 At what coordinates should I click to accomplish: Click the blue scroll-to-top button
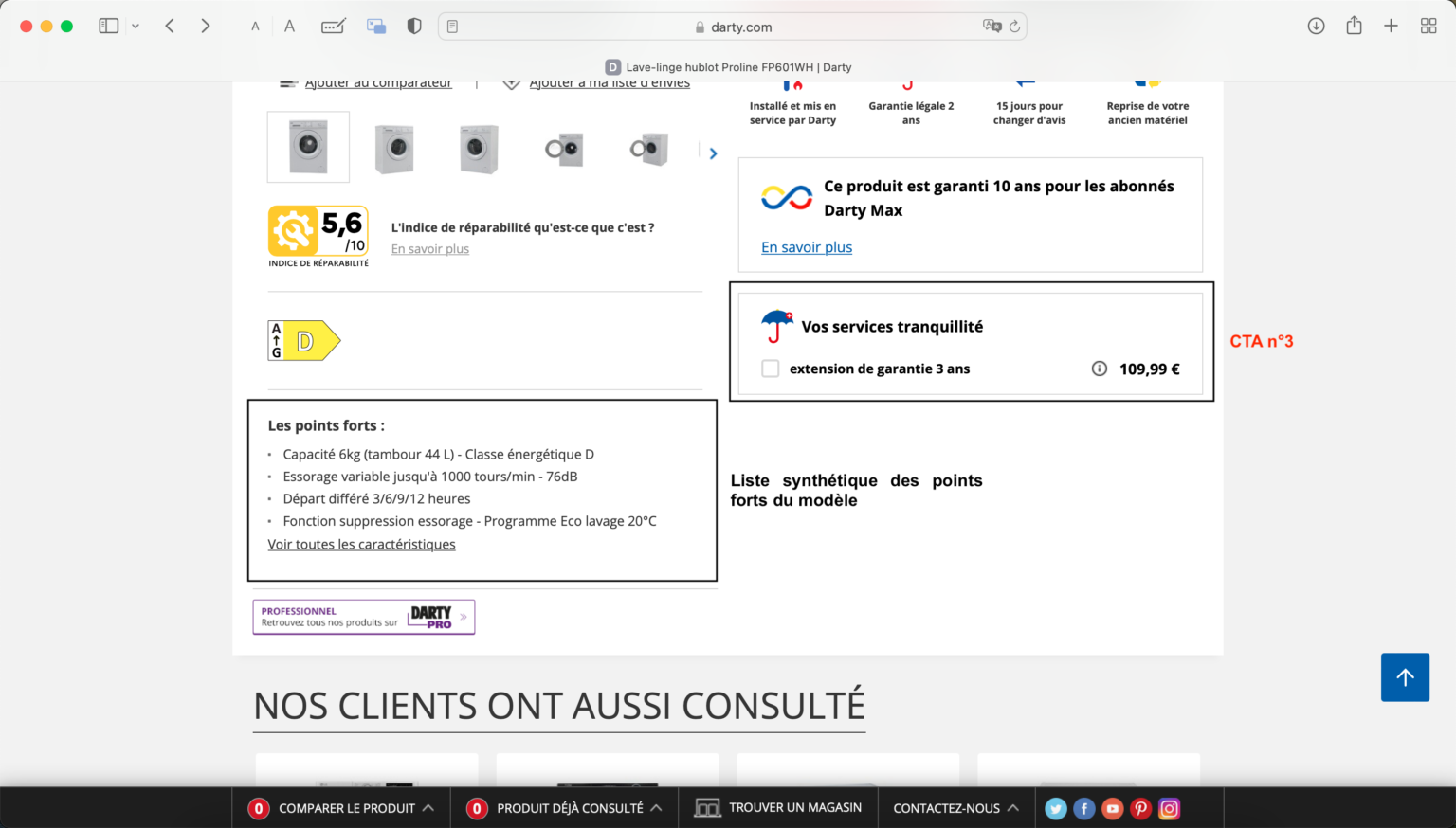point(1405,677)
